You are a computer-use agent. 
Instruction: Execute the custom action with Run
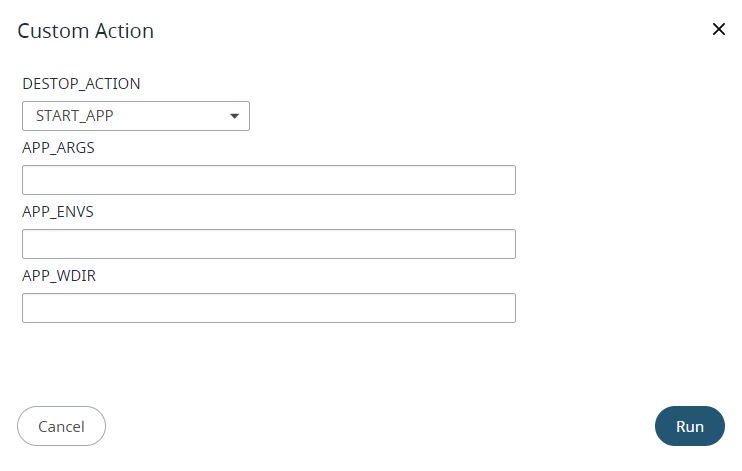(x=690, y=426)
